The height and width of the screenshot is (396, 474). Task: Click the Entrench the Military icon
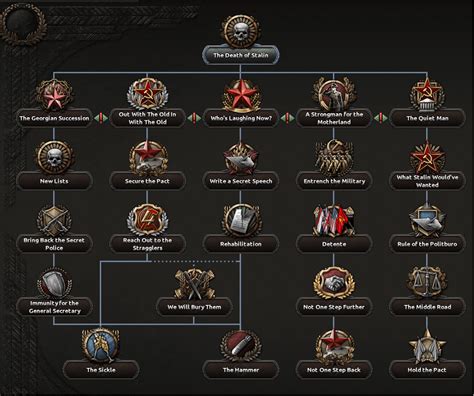point(334,157)
